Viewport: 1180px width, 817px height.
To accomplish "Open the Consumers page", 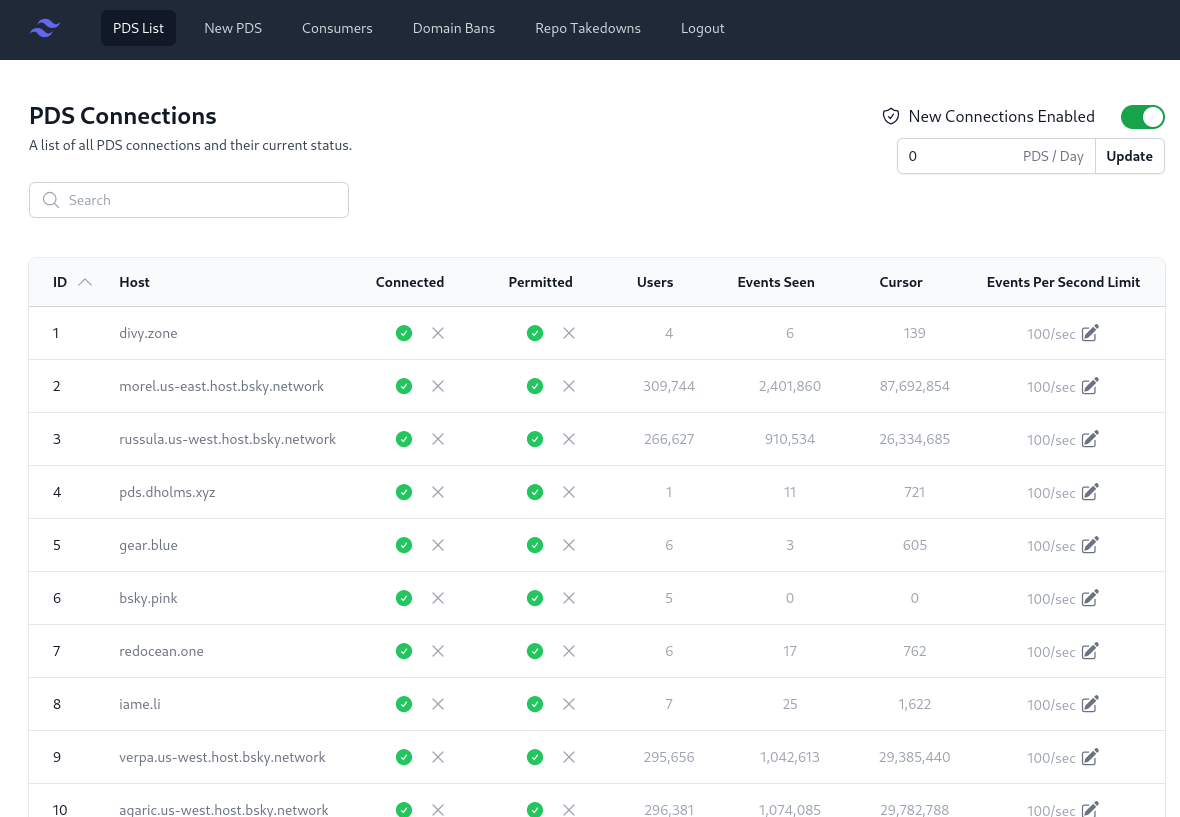I will click(x=337, y=28).
